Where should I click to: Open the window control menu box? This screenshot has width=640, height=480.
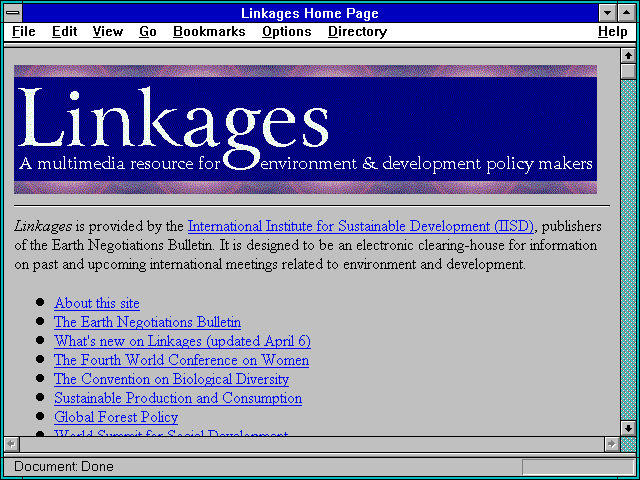[x=13, y=13]
